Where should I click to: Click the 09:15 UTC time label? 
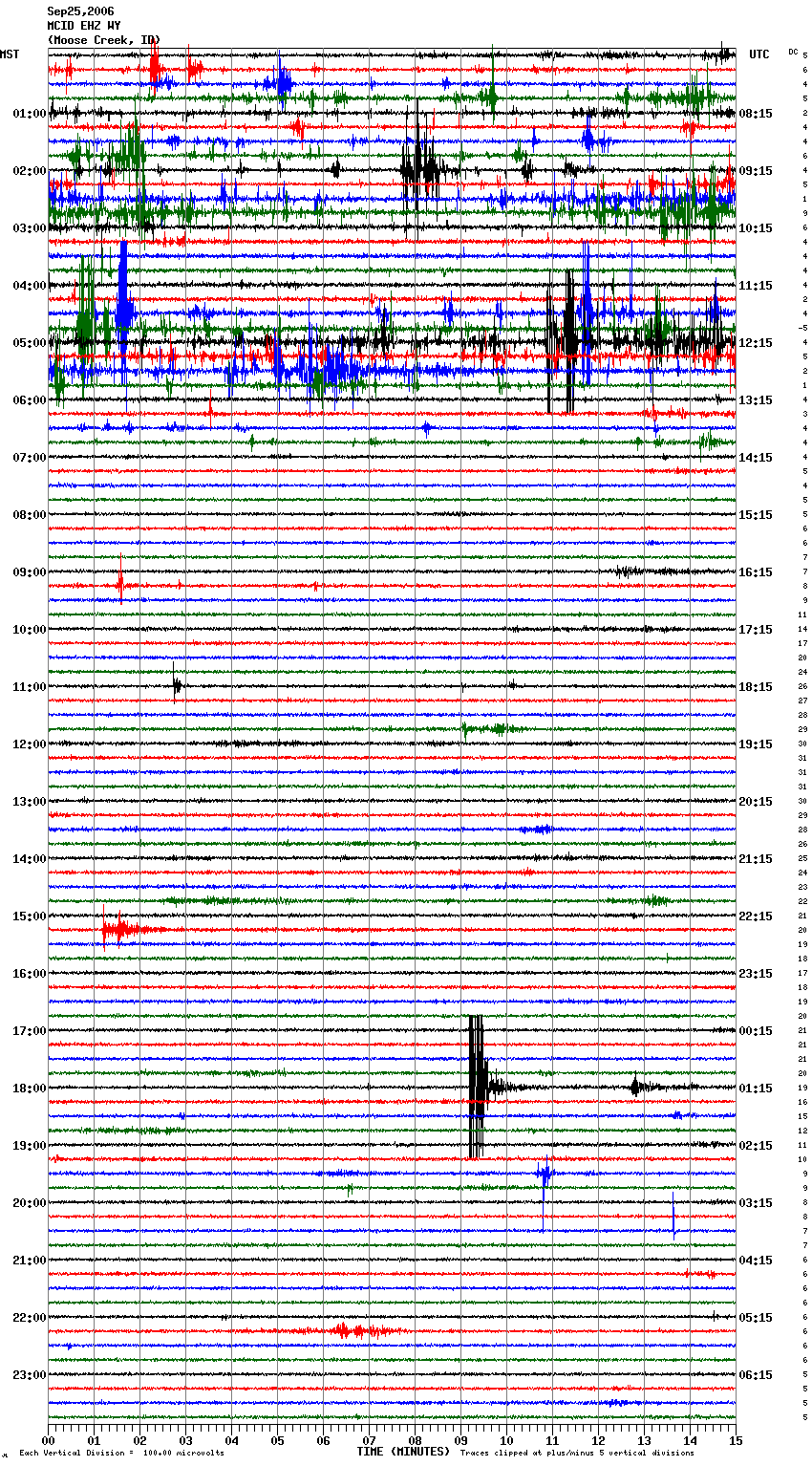pos(756,171)
